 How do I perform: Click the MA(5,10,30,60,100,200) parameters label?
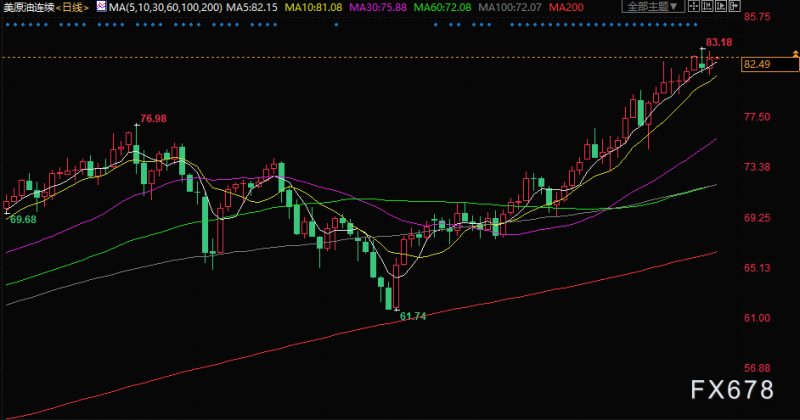[x=166, y=8]
